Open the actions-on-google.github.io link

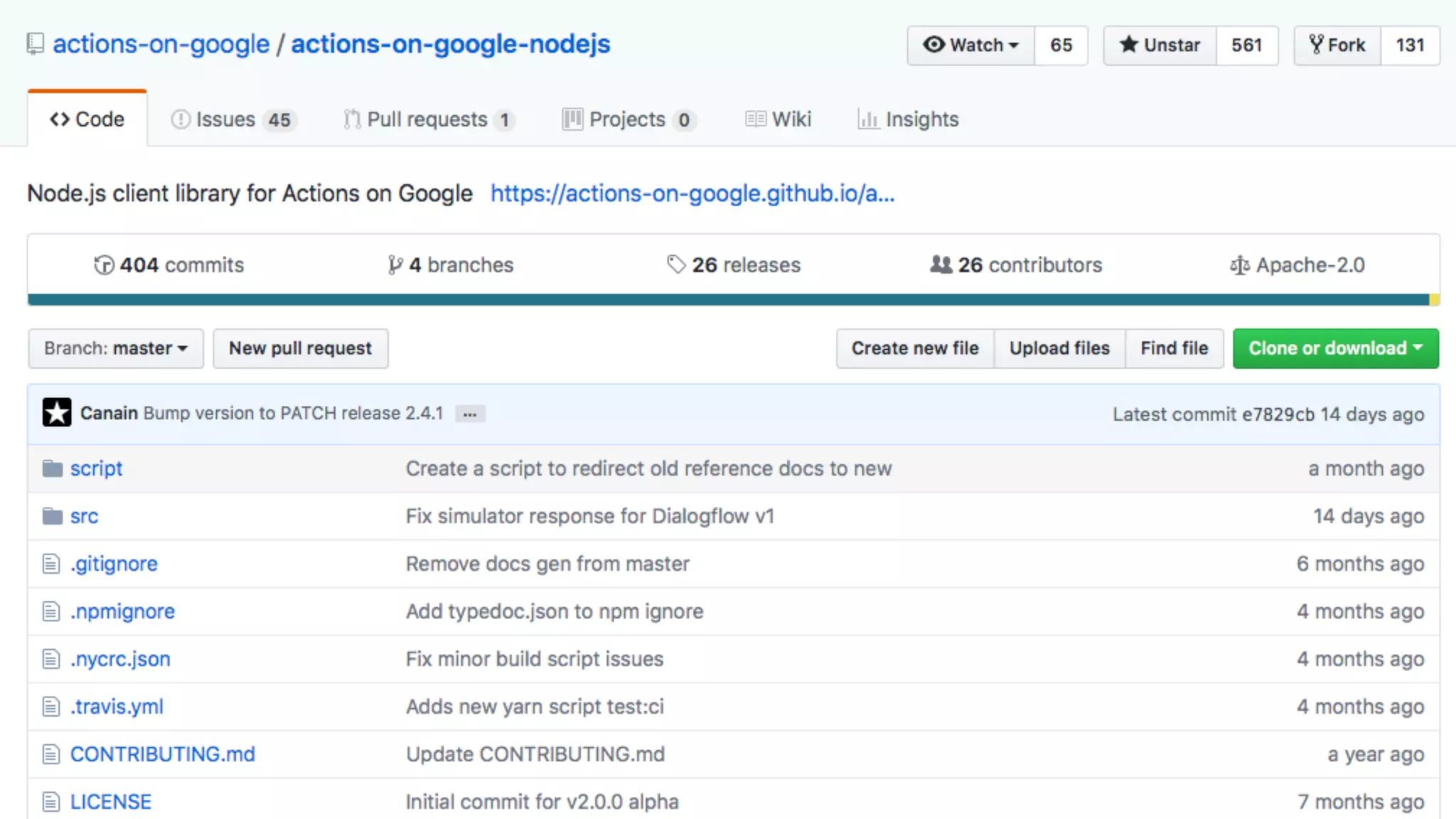692,193
